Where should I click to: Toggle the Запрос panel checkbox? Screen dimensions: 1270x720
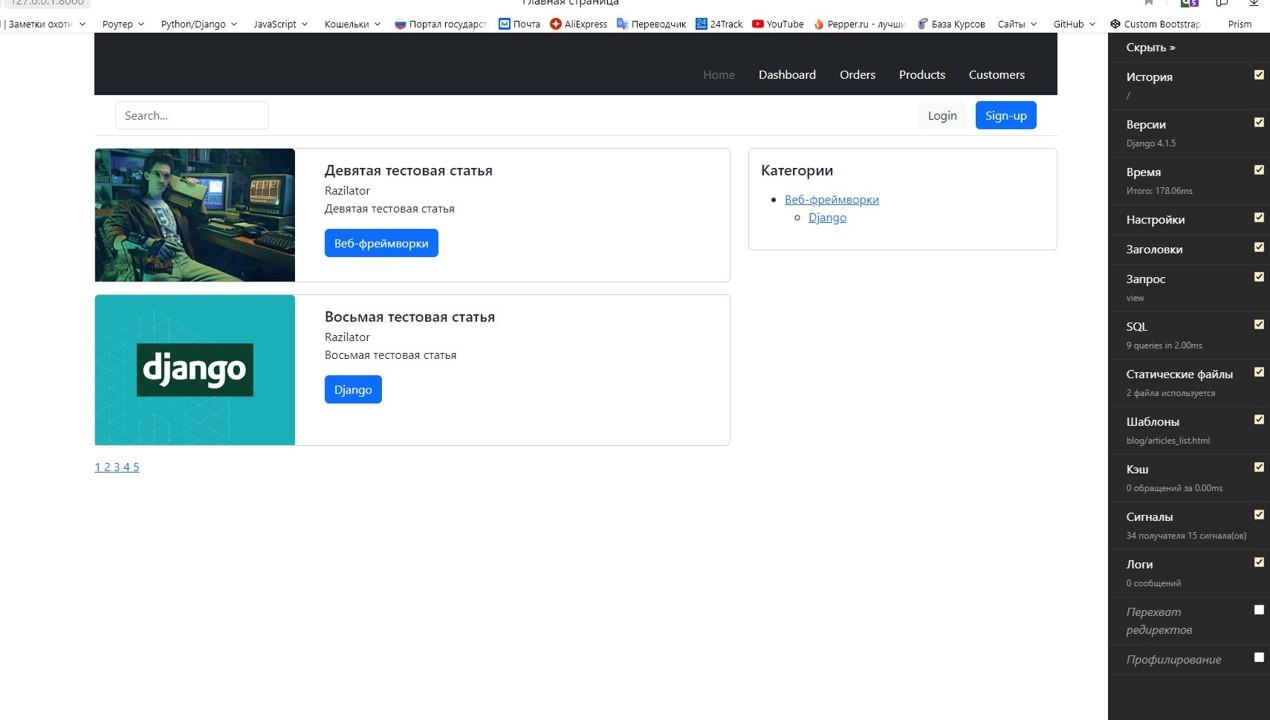tap(1259, 277)
